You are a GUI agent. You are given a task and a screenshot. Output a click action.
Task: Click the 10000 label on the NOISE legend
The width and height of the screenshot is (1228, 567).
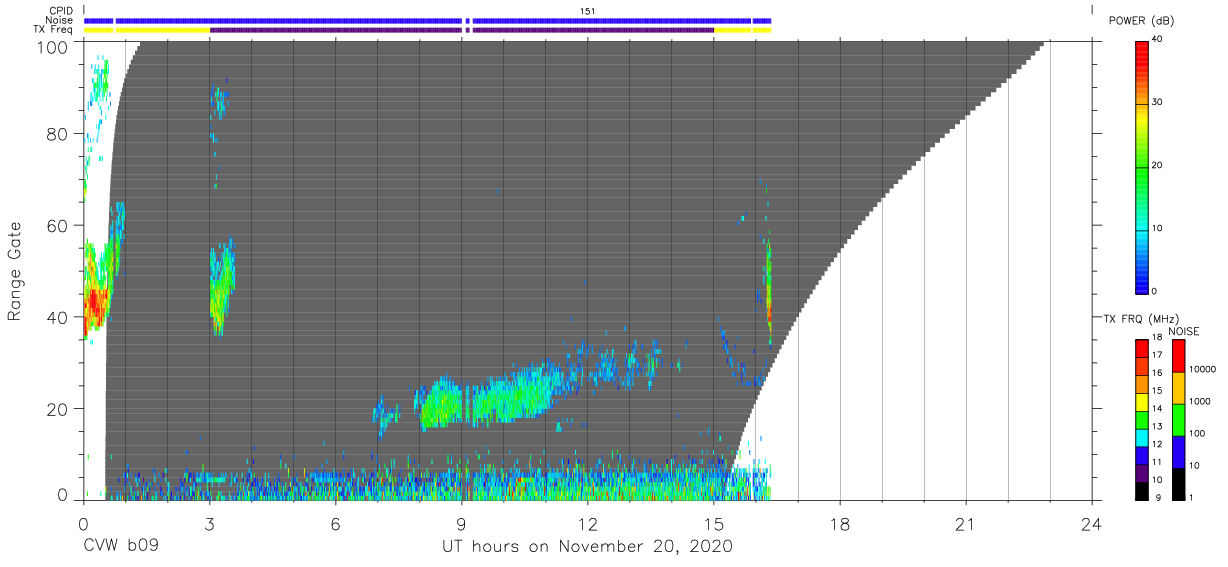pyautogui.click(x=1204, y=370)
